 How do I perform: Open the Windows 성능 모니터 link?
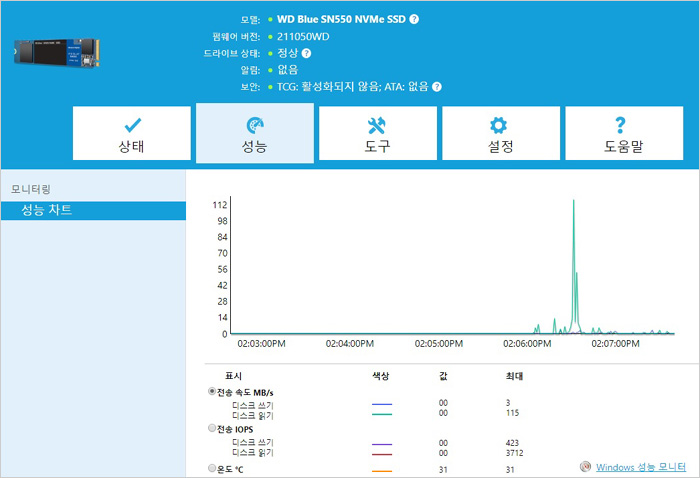click(x=641, y=467)
